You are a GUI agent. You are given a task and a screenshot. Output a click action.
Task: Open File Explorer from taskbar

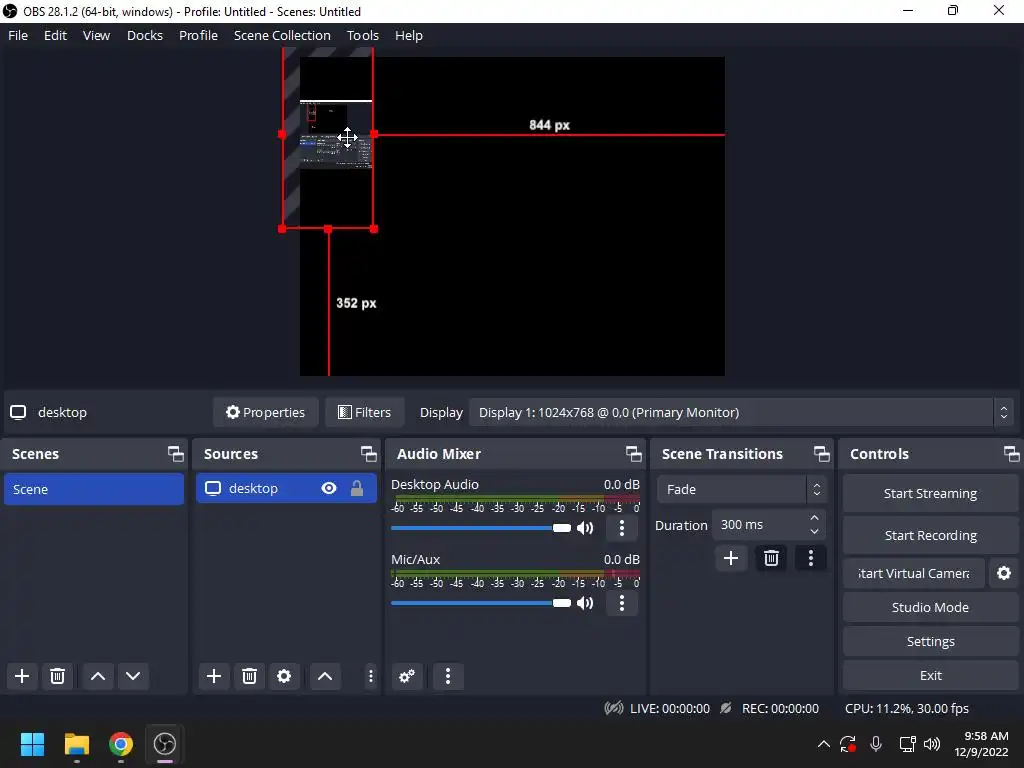(76, 744)
